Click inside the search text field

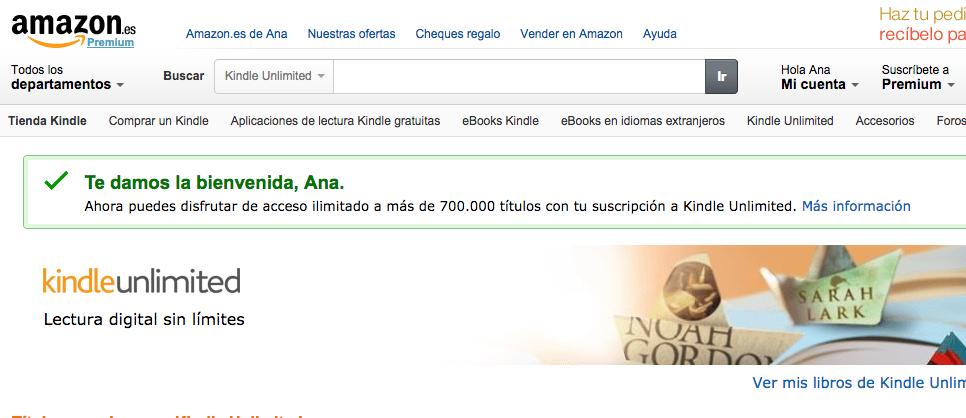pos(519,76)
